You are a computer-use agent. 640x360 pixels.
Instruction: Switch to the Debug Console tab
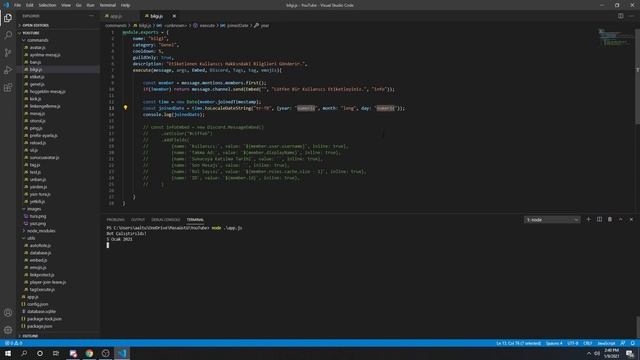[x=166, y=220]
